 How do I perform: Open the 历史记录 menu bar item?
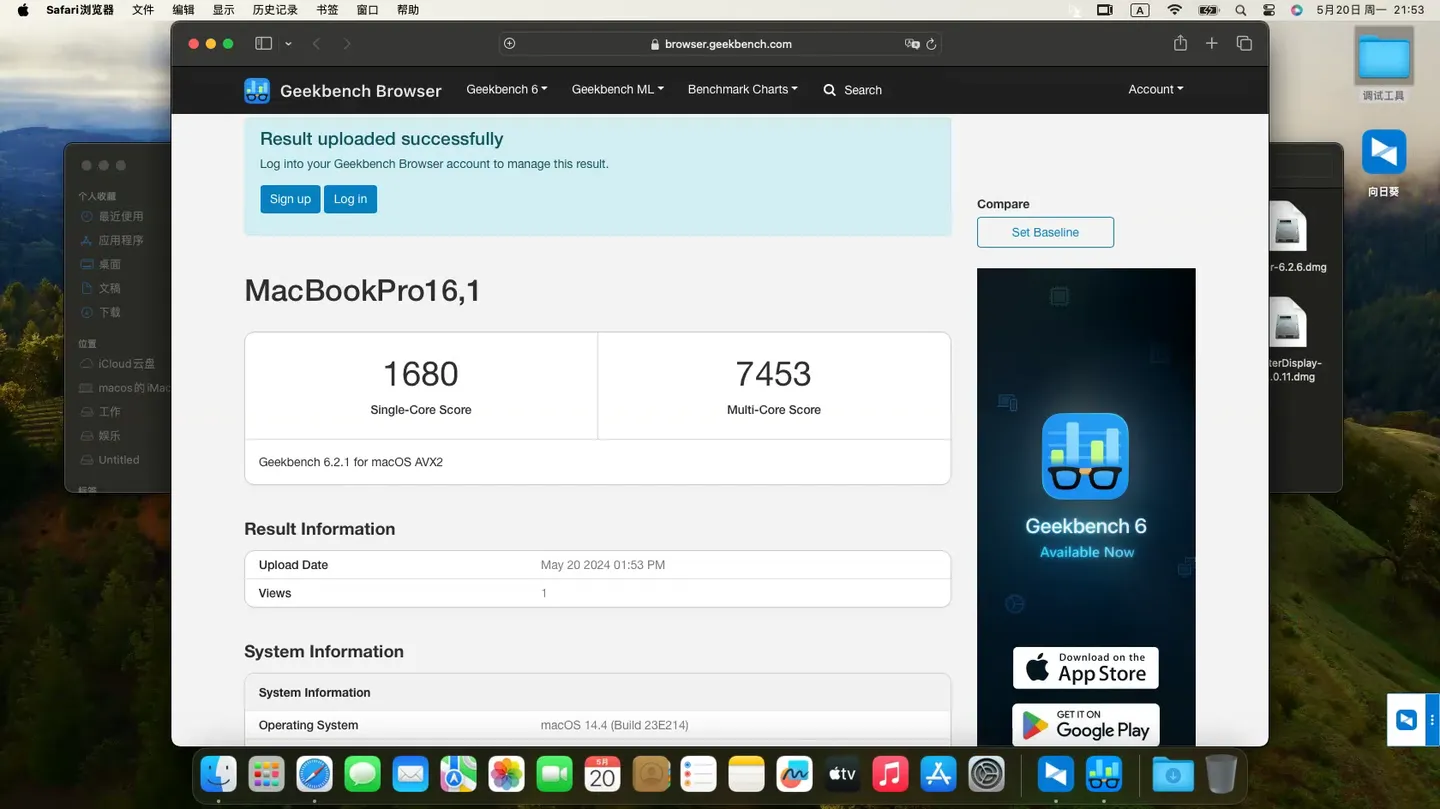tap(275, 10)
